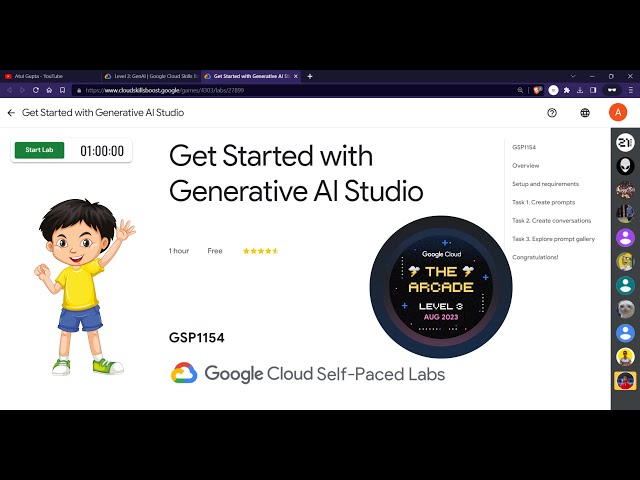Click the browser forward arrow
Screen dimensions: 640x480
coord(22,90)
